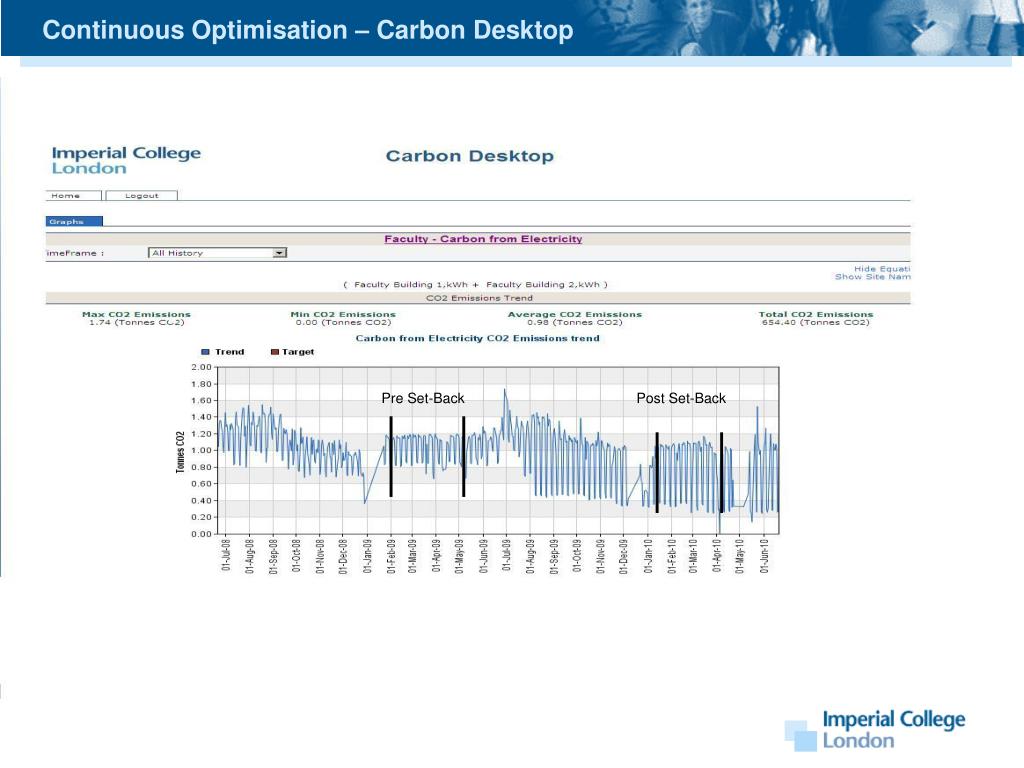Switch to the Graphs tab
This screenshot has width=1024, height=768.
point(74,221)
